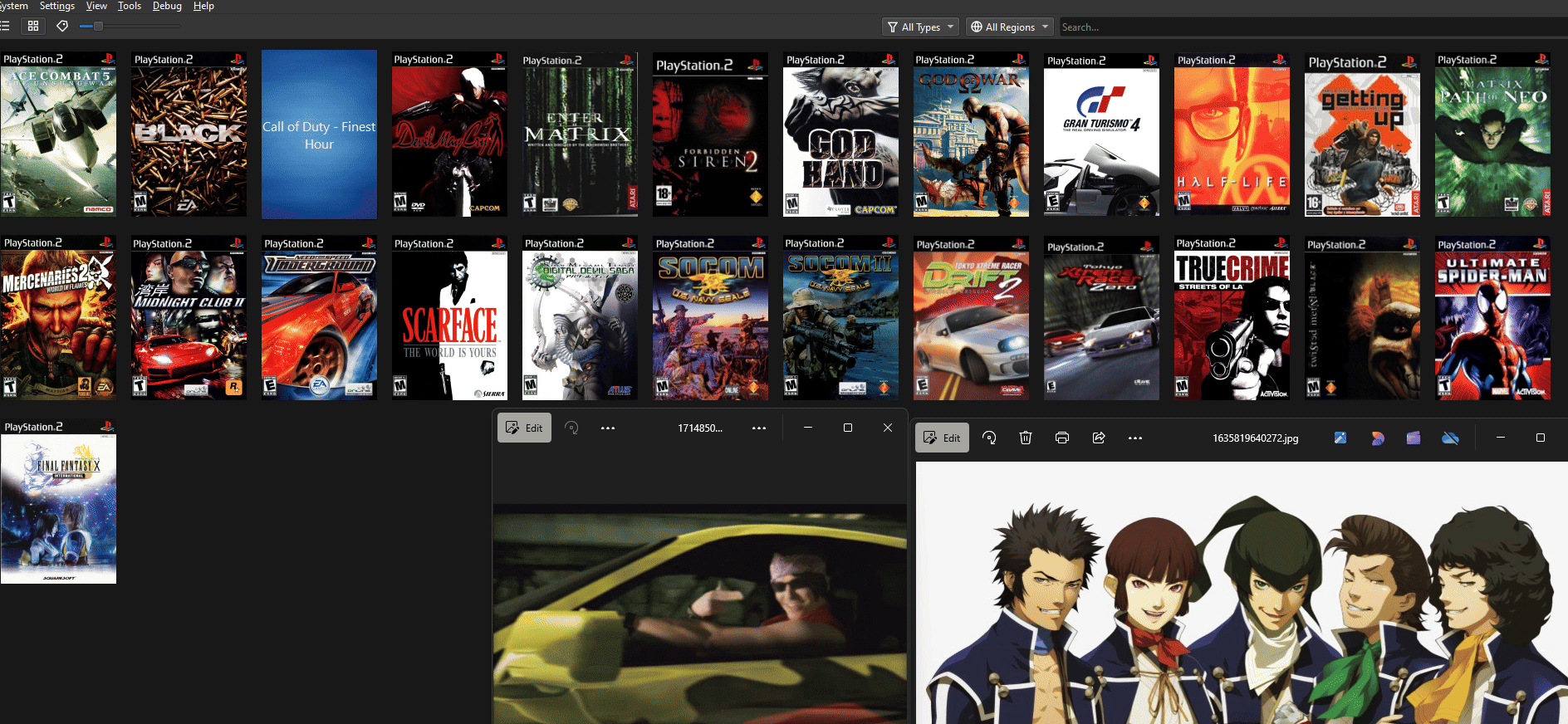This screenshot has width=1568, height=724.
Task: Select the True Crime Streets of LA cover
Action: (x=1232, y=318)
